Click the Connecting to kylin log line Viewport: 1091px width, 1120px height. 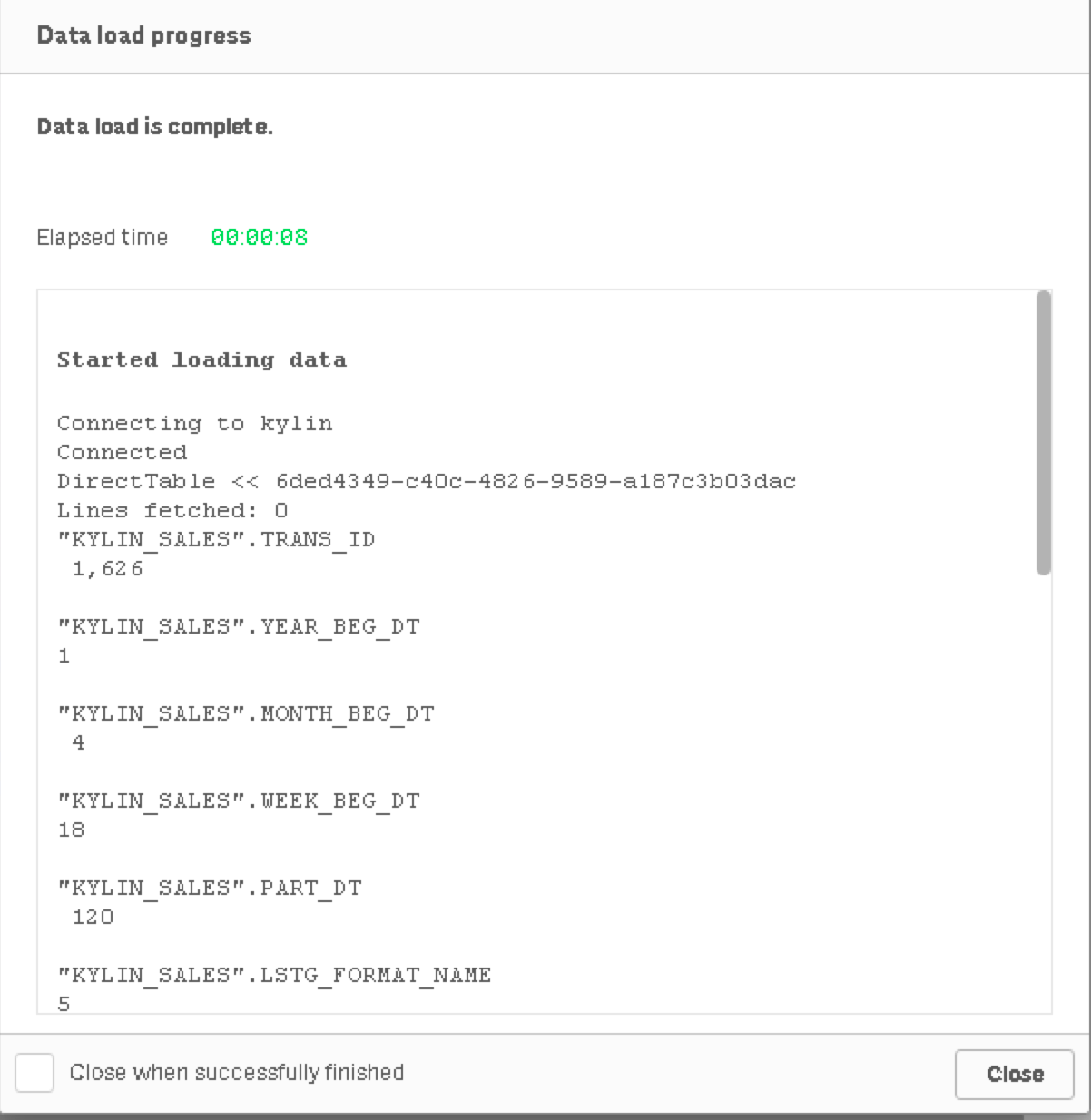(194, 423)
